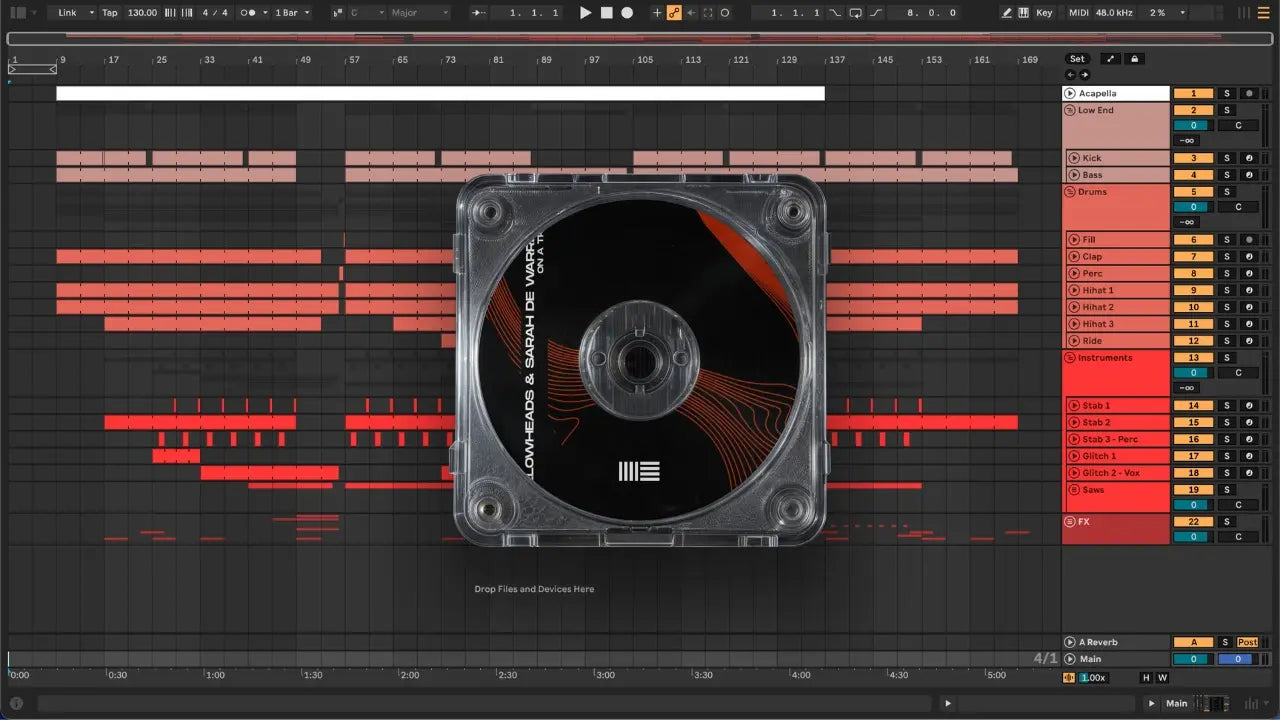
Task: Open the Major scale dropdown
Action: pyautogui.click(x=420, y=13)
